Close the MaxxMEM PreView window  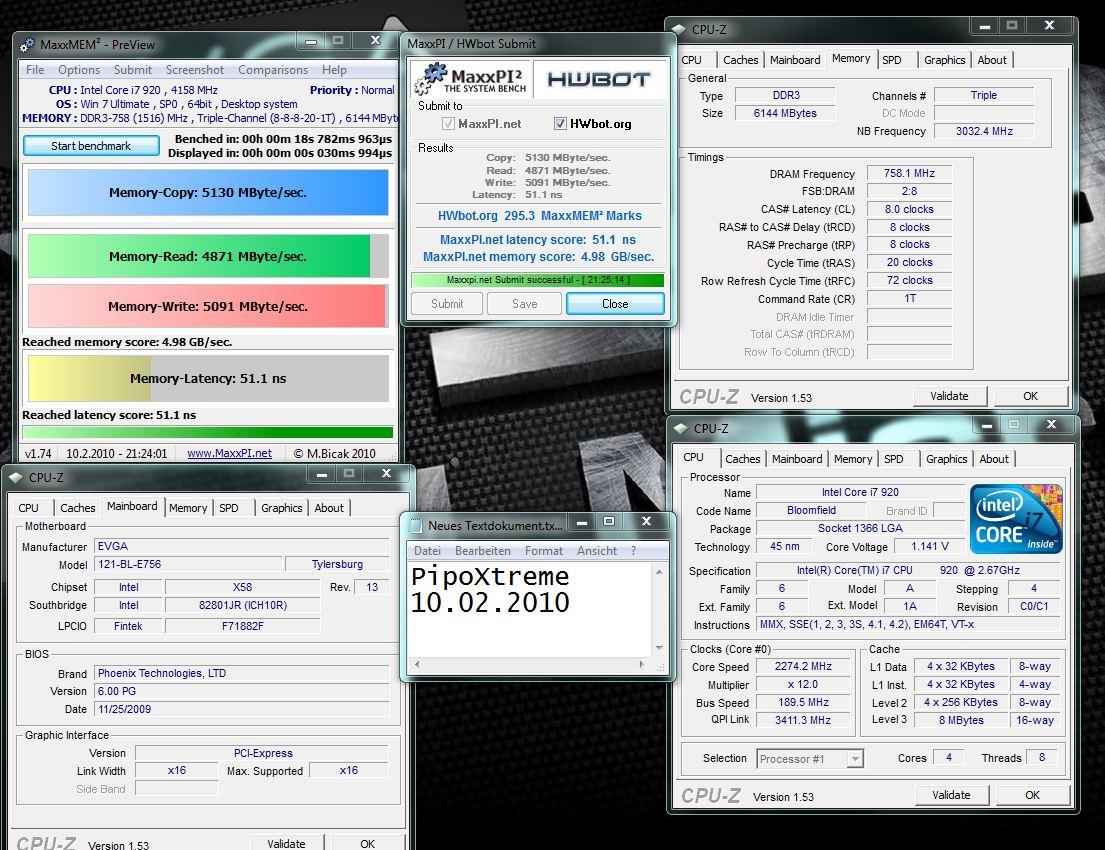tap(376, 41)
